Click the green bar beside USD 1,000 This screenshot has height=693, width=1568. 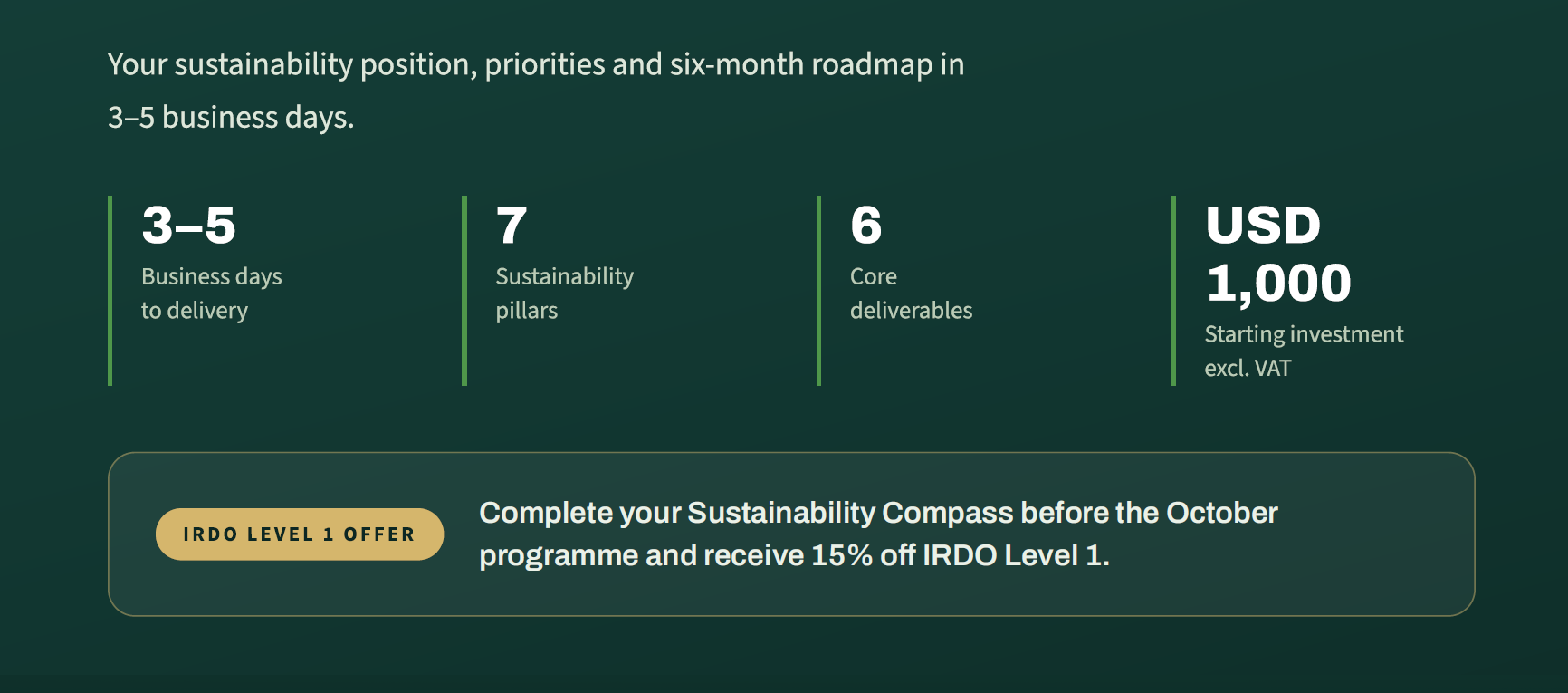coord(1173,291)
